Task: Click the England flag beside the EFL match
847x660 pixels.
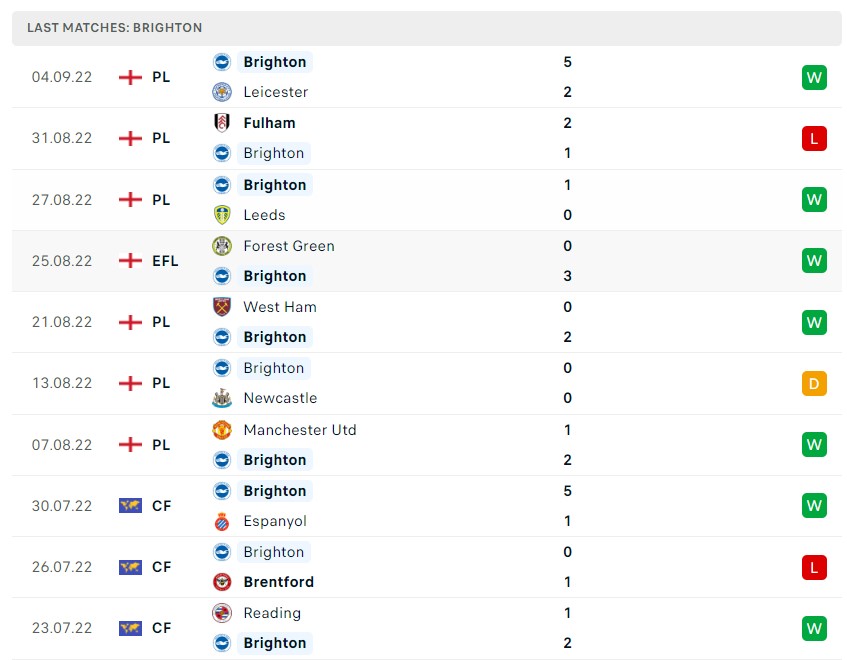Action: click(129, 261)
